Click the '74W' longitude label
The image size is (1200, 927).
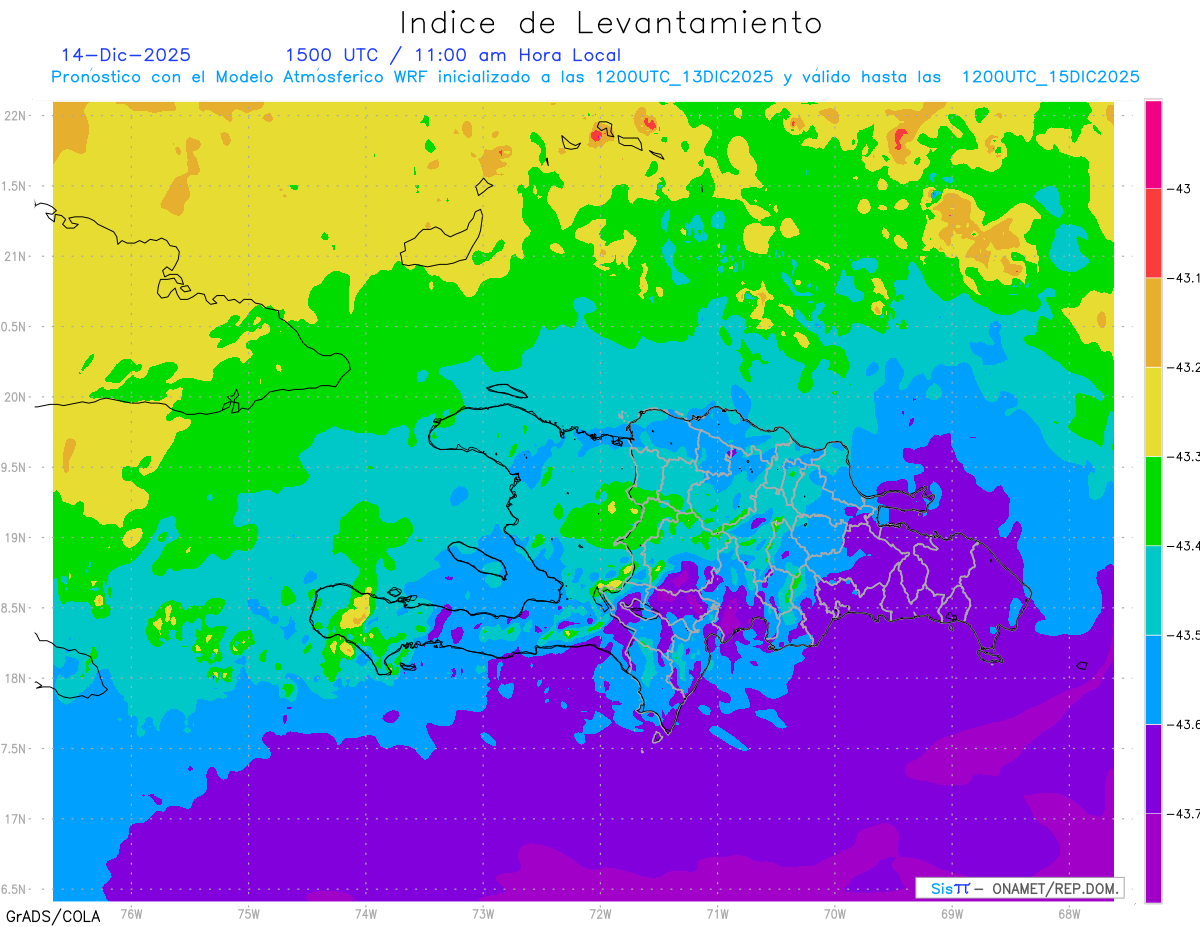[366, 913]
